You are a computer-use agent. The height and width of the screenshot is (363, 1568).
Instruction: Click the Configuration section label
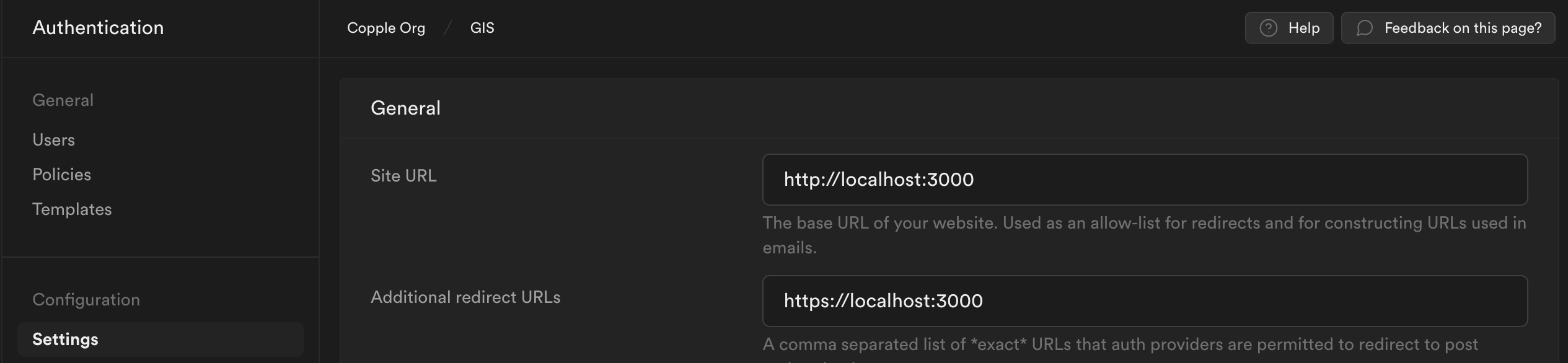(x=87, y=299)
